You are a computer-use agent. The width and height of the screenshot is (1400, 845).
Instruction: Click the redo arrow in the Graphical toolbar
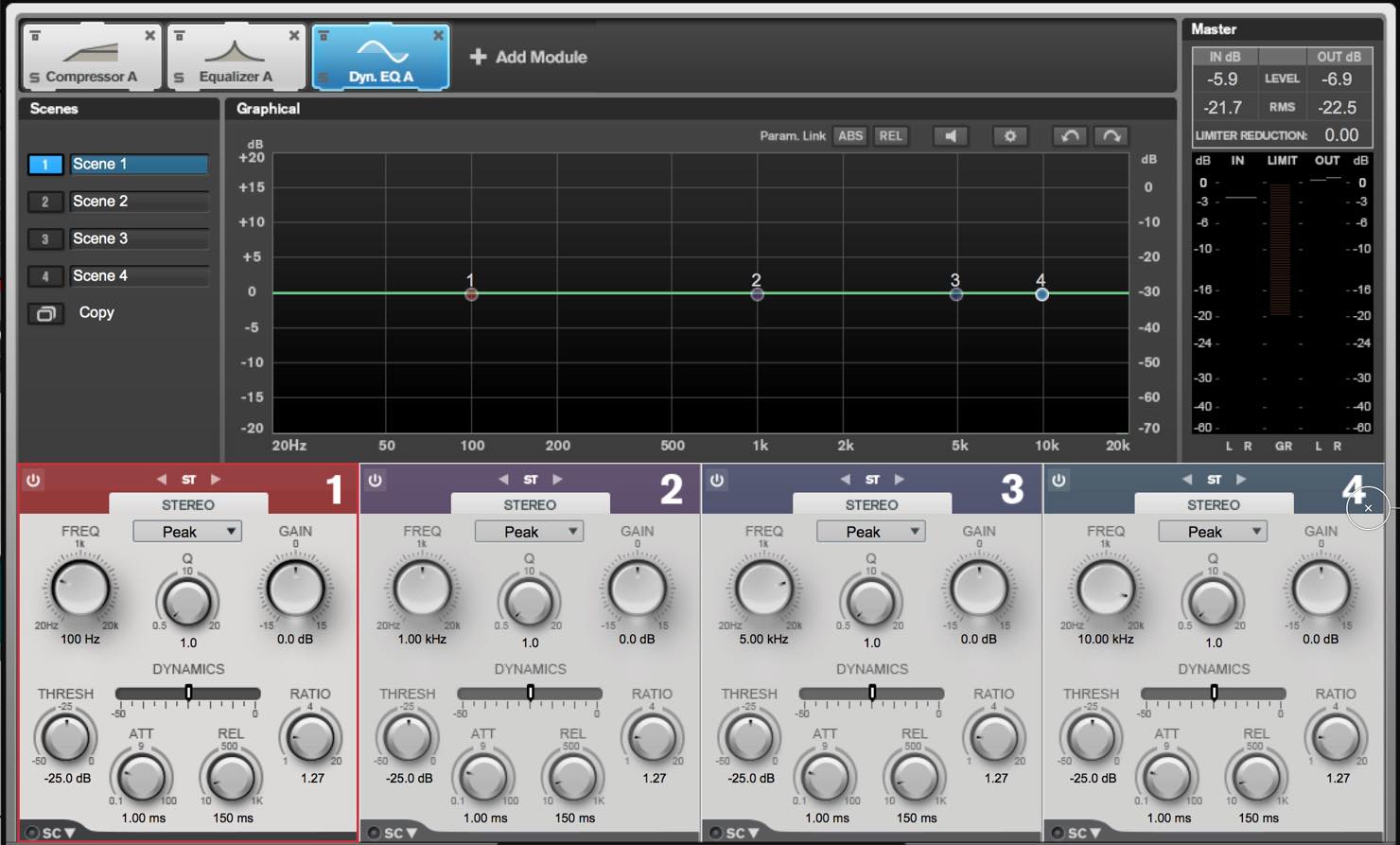tap(1111, 136)
